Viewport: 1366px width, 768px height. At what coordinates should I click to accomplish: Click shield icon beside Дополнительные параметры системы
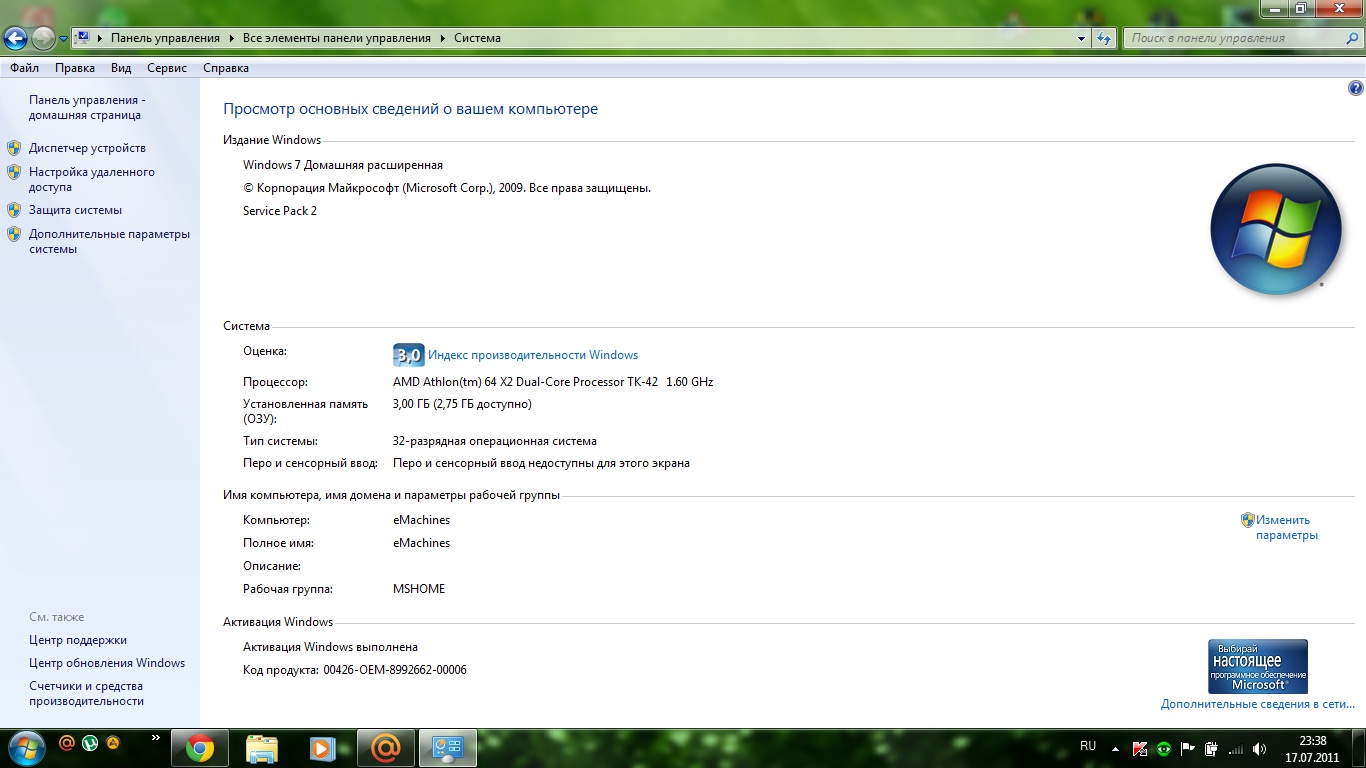14,234
